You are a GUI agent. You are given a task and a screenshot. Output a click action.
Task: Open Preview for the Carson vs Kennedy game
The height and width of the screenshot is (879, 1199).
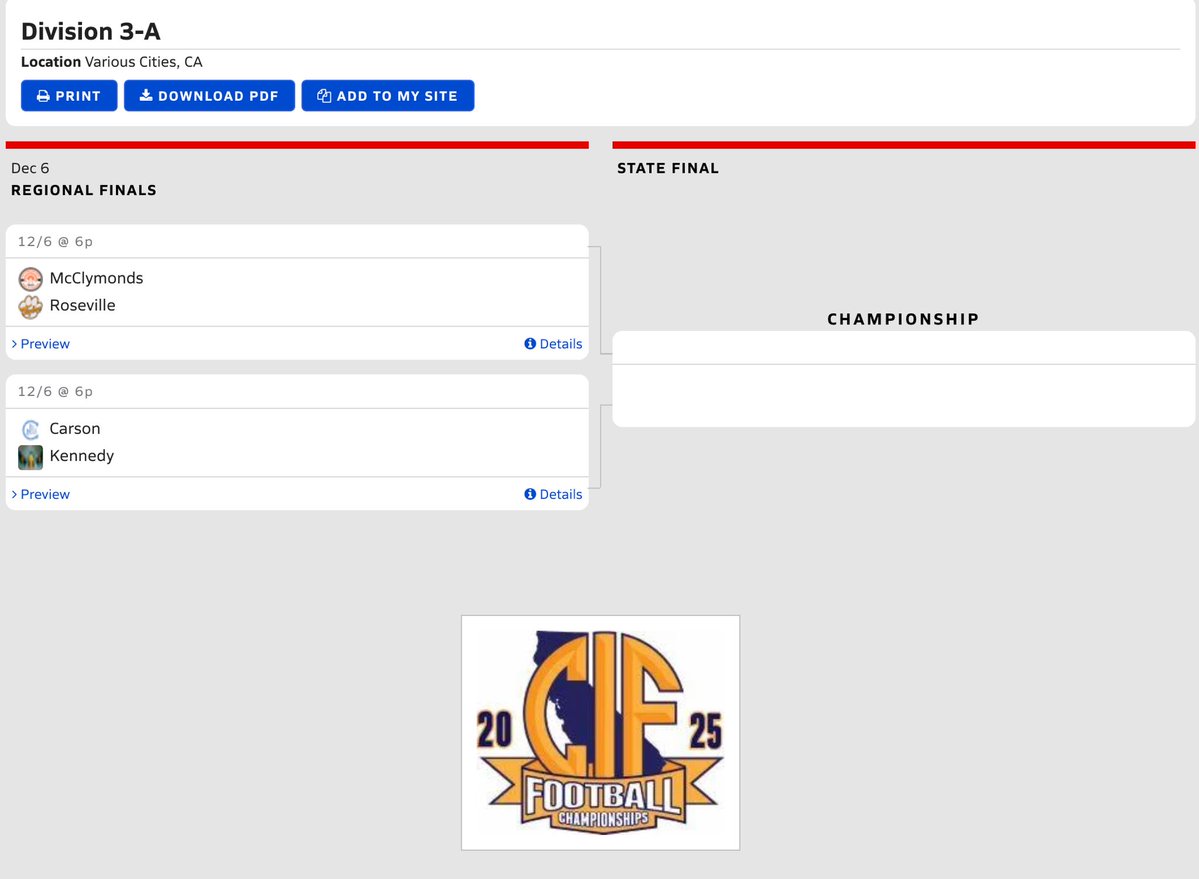[x=41, y=495]
